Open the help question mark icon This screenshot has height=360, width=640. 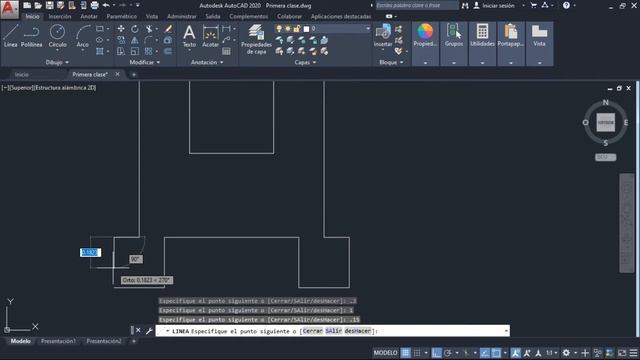566,5
